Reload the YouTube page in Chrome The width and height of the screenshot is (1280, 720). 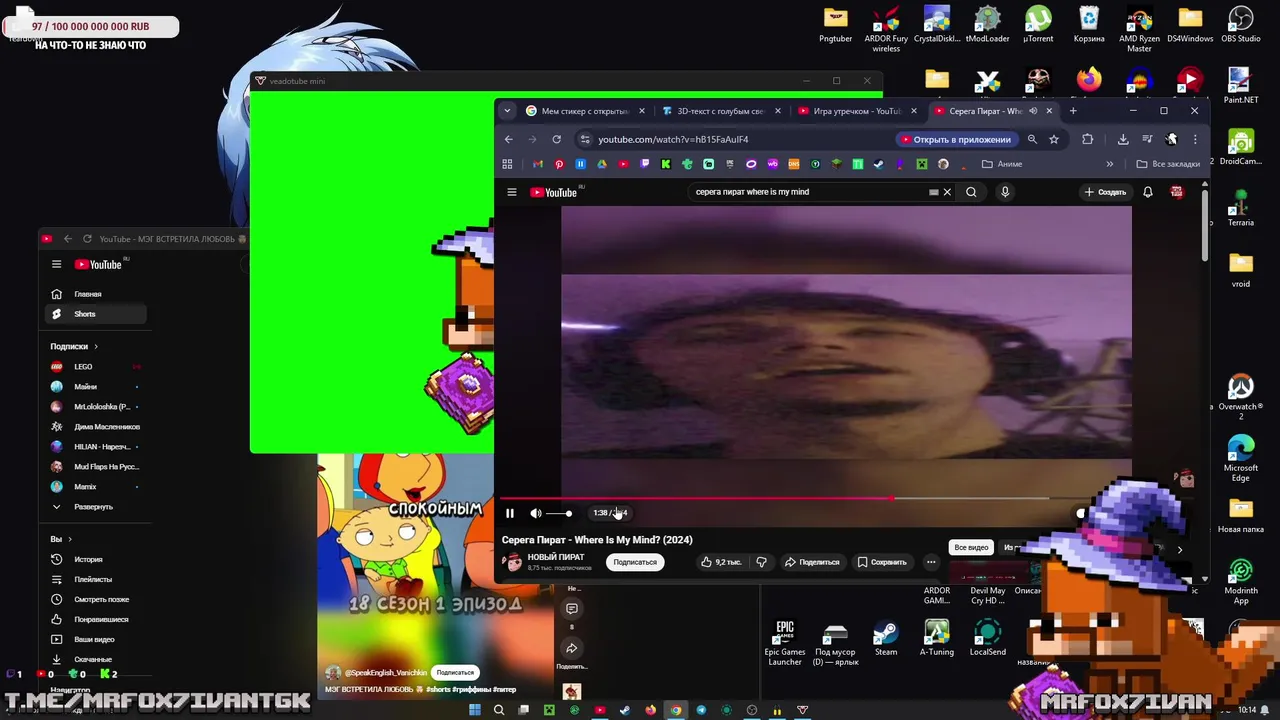point(556,139)
